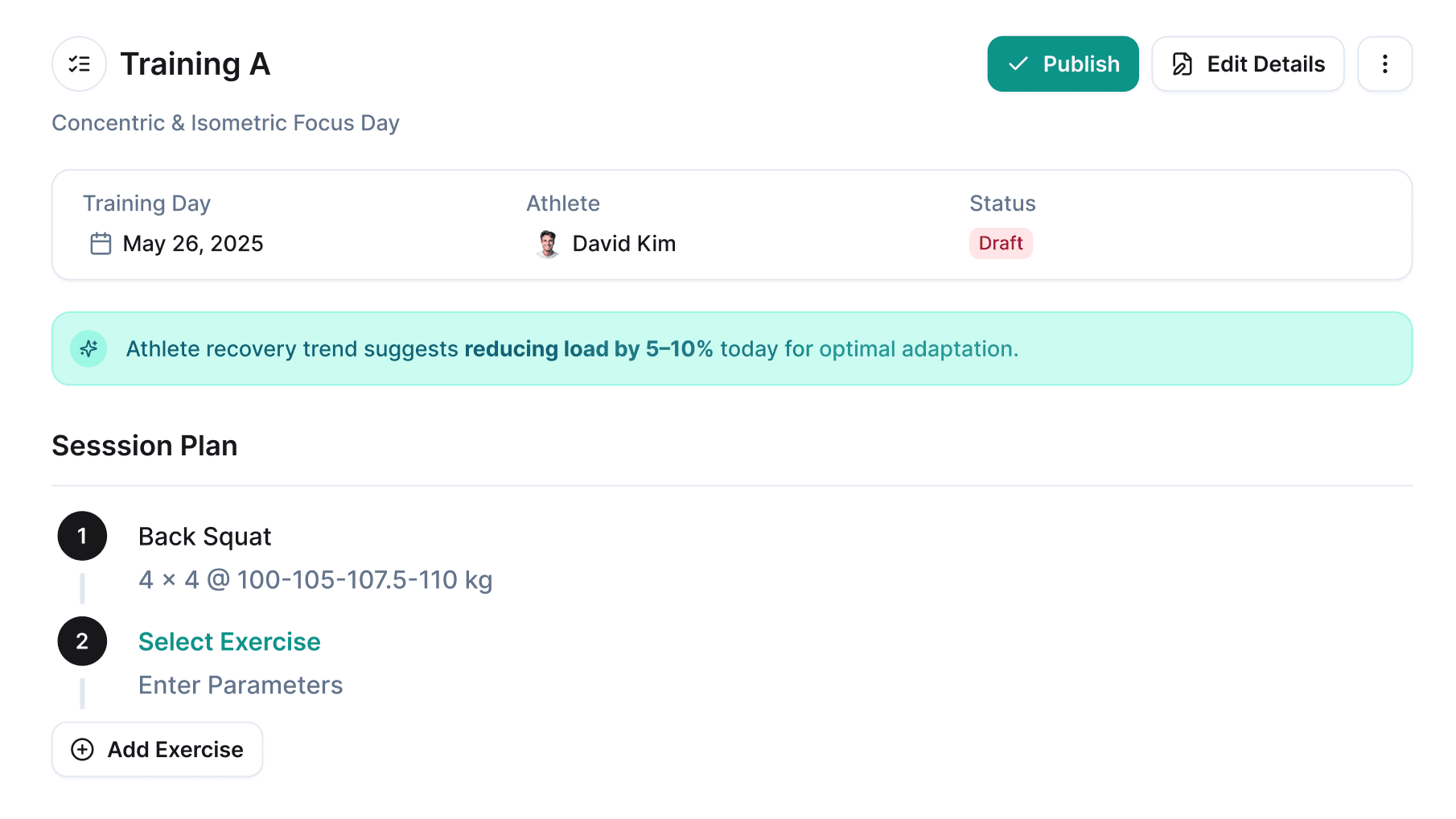Image resolution: width=1456 pixels, height=819 pixels.
Task: Add Exercise to the session plan
Action: [157, 749]
